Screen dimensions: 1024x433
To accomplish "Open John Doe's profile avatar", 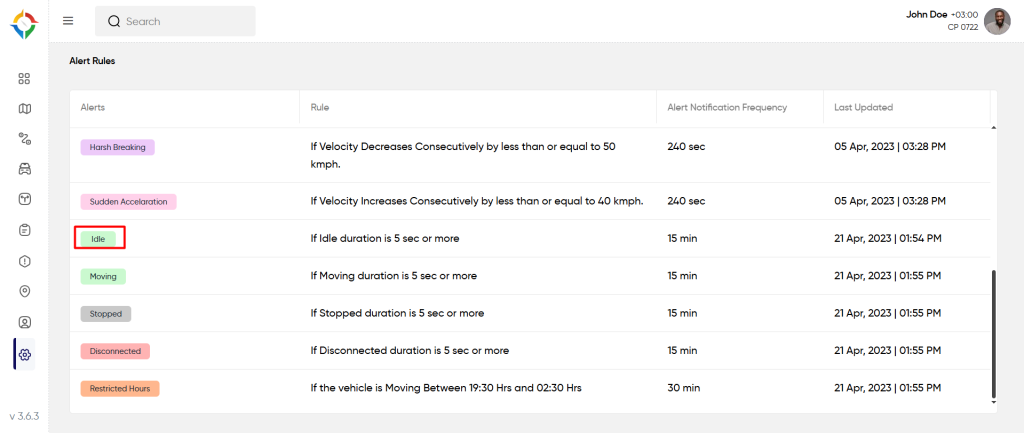I will tap(997, 21).
